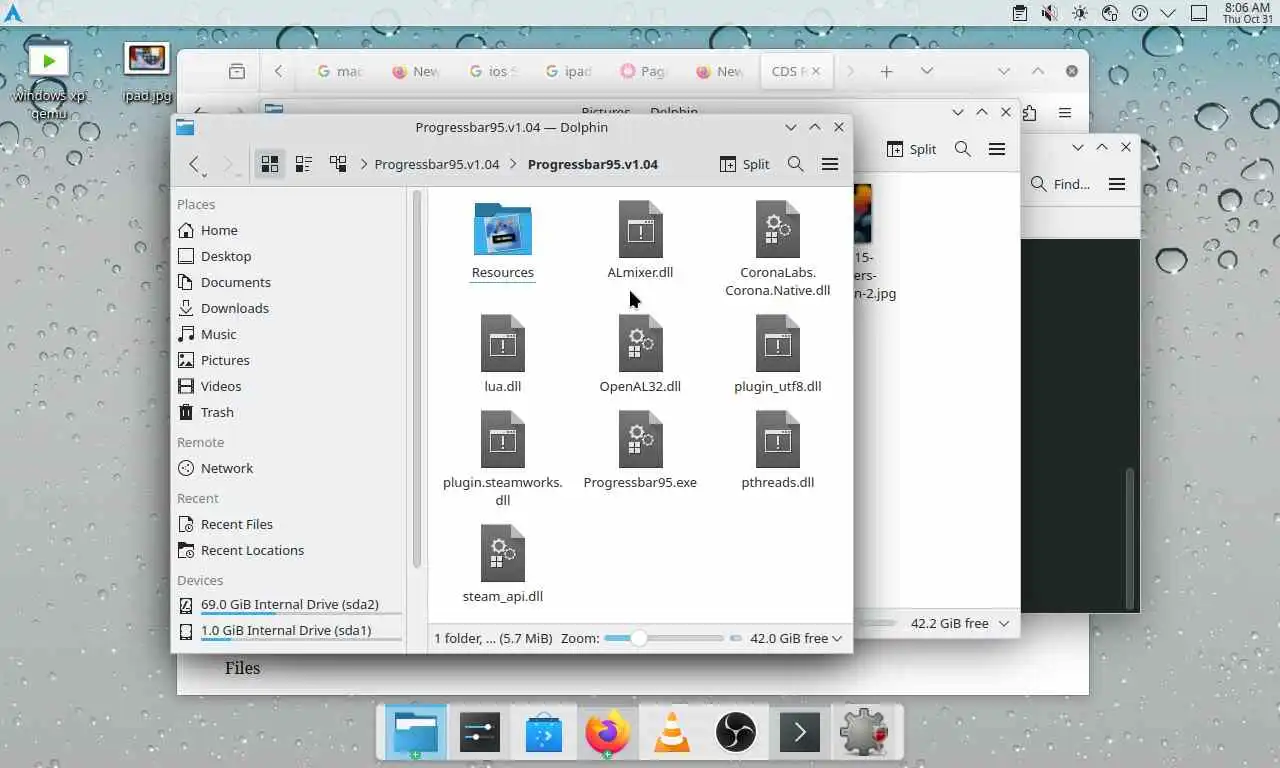Click Split button in front Dolphin window
The image size is (1280, 768).
coord(745,164)
